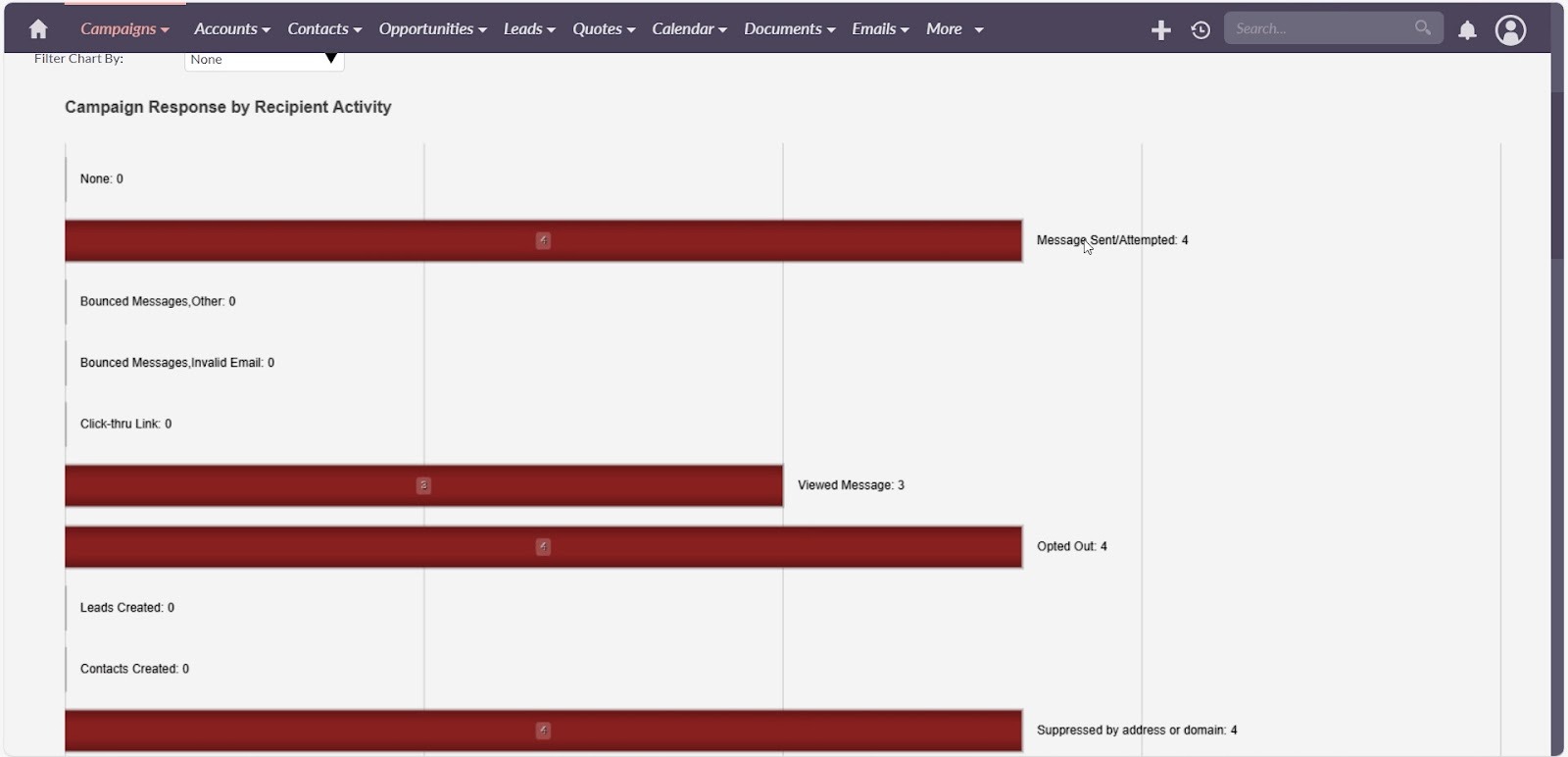Open the Opportunities menu
The width and height of the screenshot is (1568, 757).
point(432,29)
